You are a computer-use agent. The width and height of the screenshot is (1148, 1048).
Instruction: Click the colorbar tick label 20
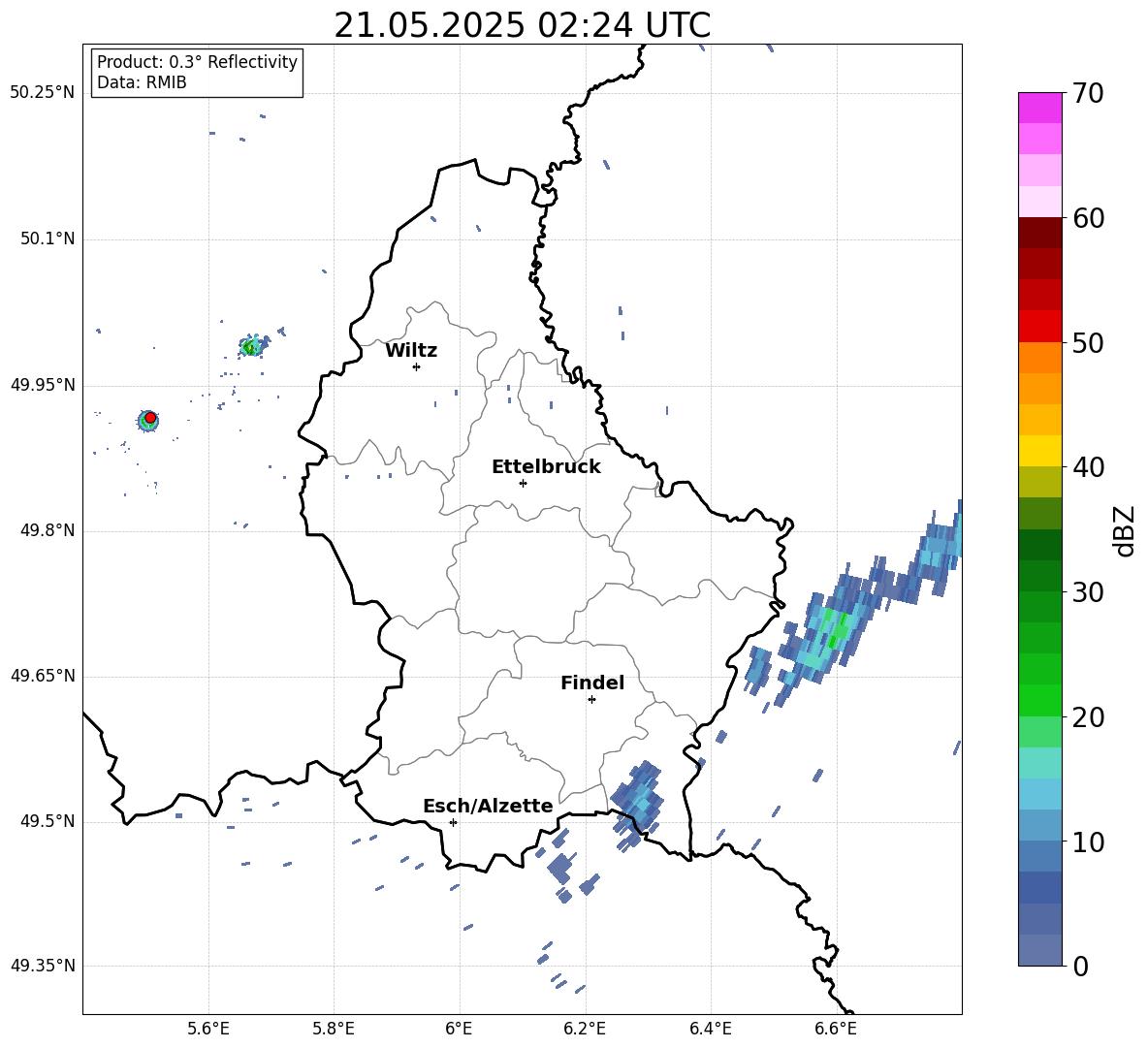(x=1088, y=717)
